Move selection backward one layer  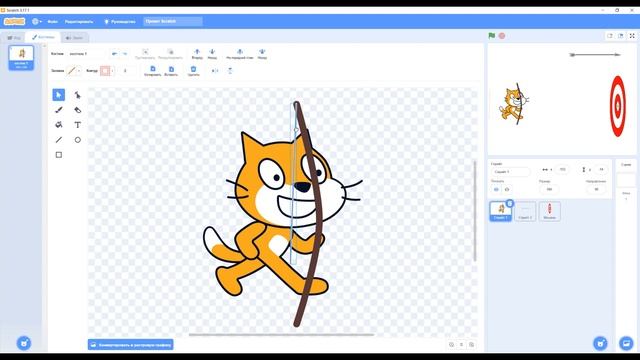[212, 53]
